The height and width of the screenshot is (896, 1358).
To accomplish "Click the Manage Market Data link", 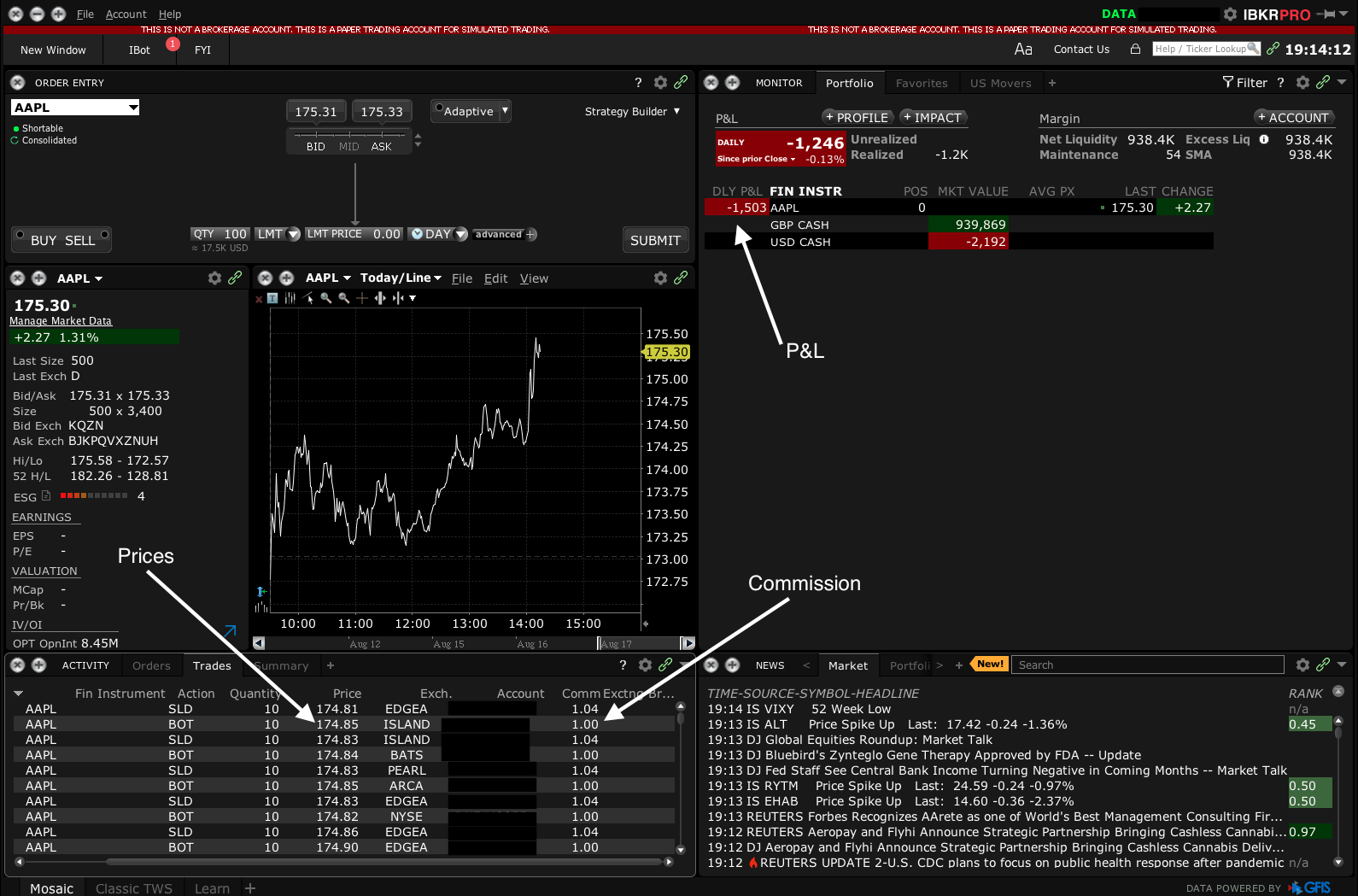I will pyautogui.click(x=61, y=321).
